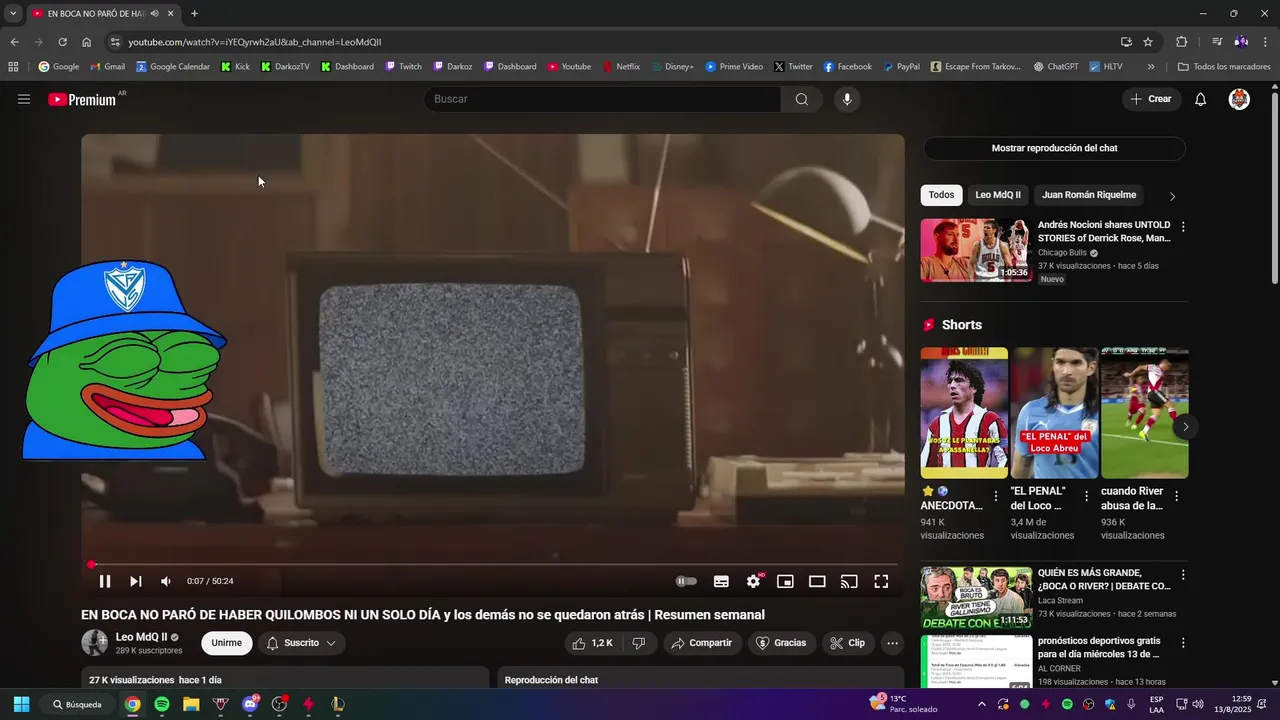Screen dimensions: 1280x720
Task: Open options for ANECDOTA short
Action: 995,496
